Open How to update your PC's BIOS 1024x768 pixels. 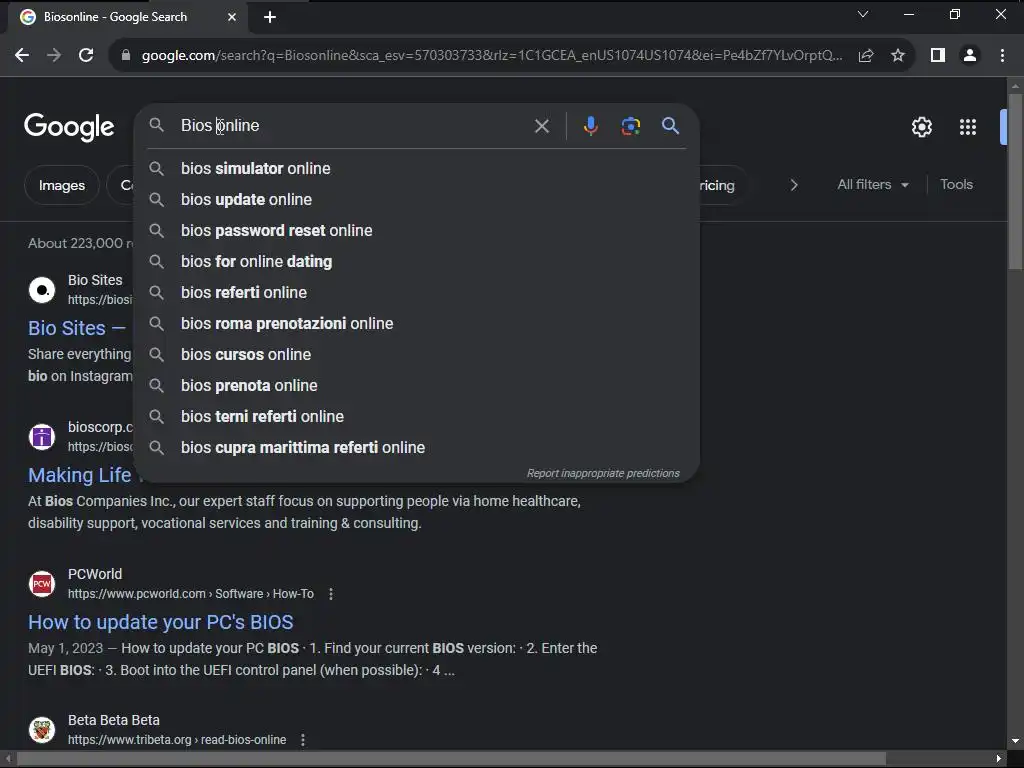coord(161,622)
